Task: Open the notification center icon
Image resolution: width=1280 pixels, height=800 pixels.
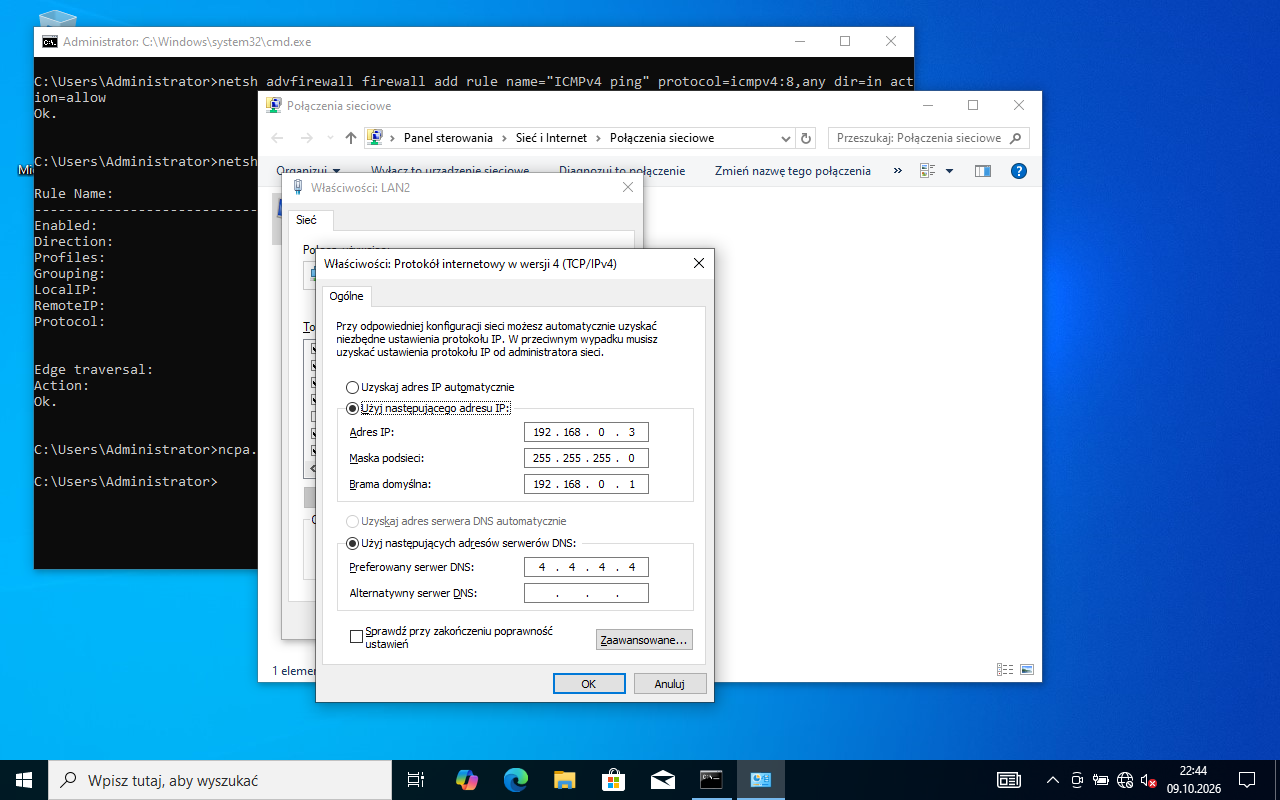Action: [x=1247, y=780]
